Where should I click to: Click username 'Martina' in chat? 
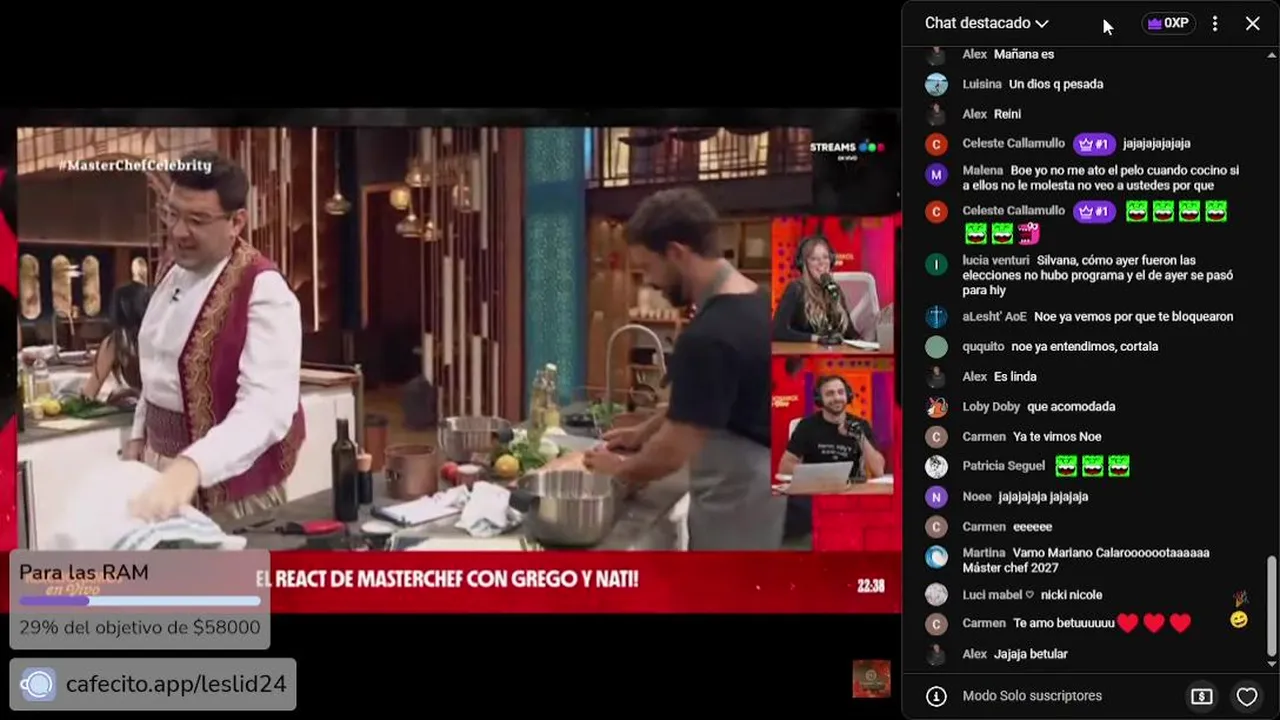[x=984, y=552]
